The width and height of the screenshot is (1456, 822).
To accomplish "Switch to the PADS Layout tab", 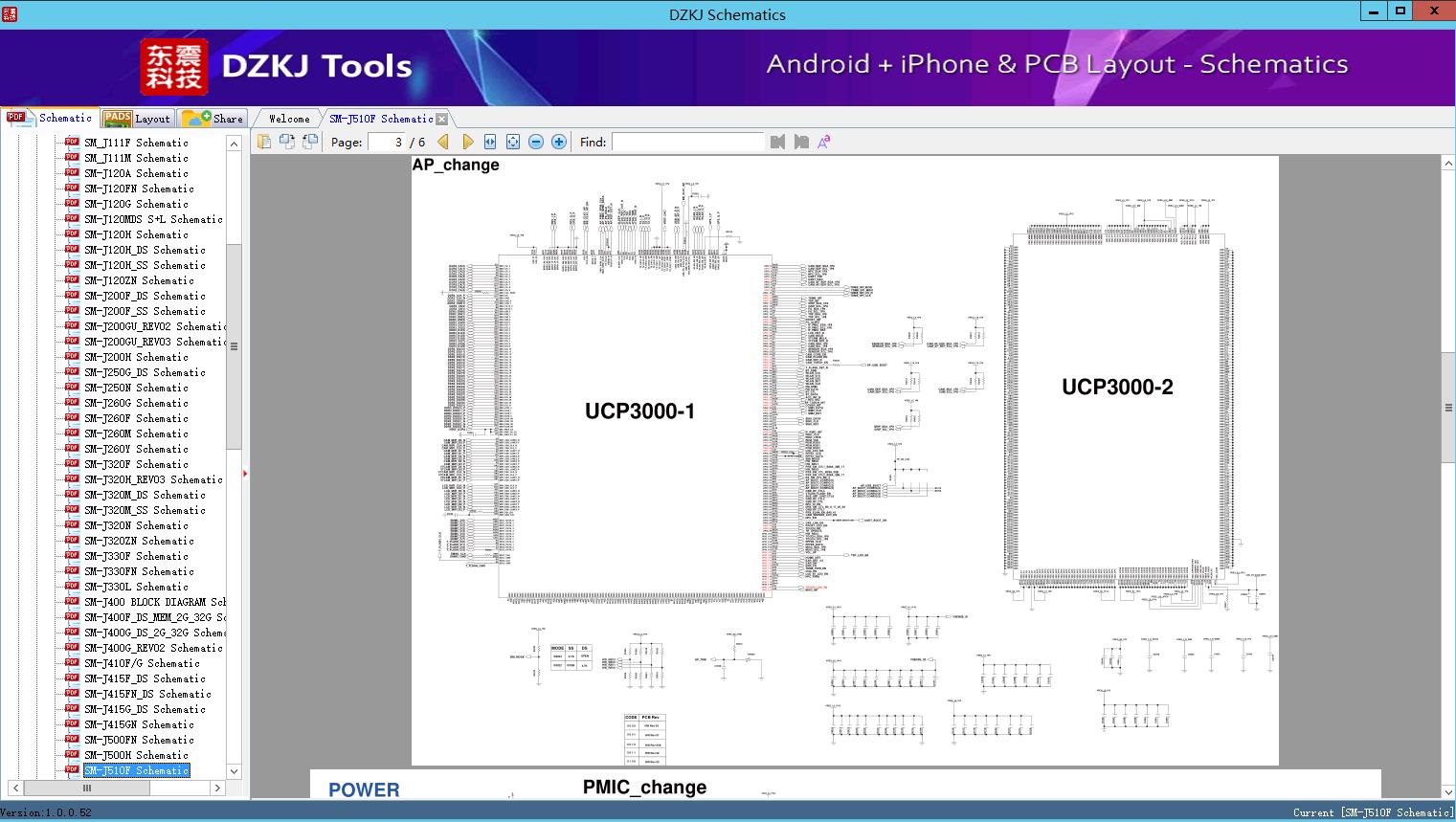I will click(137, 119).
